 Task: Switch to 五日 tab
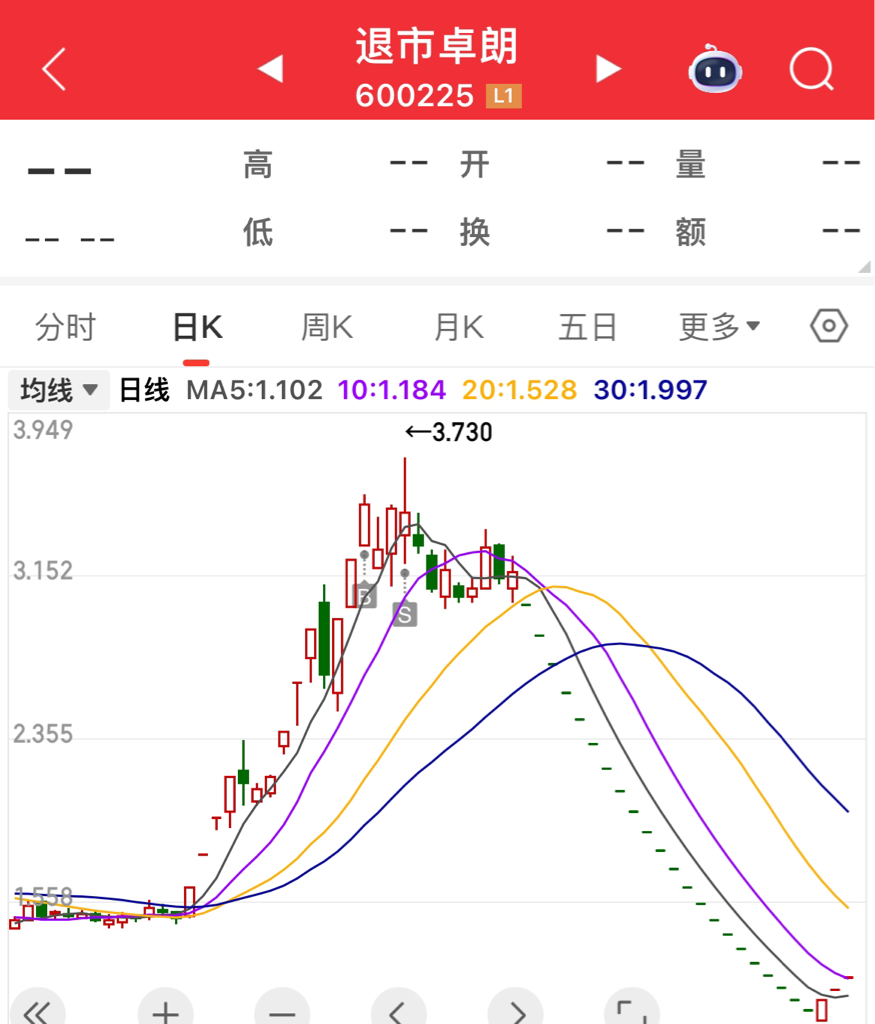click(588, 327)
